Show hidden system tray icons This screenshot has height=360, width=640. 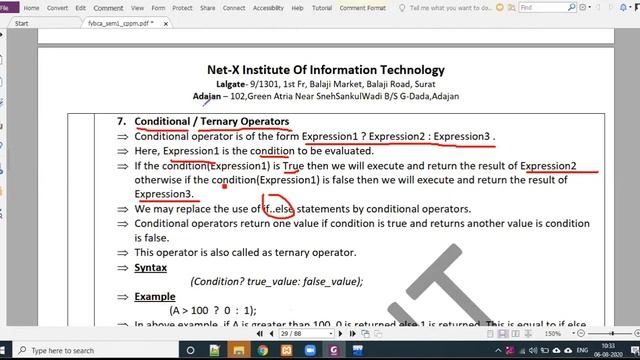[498, 350]
